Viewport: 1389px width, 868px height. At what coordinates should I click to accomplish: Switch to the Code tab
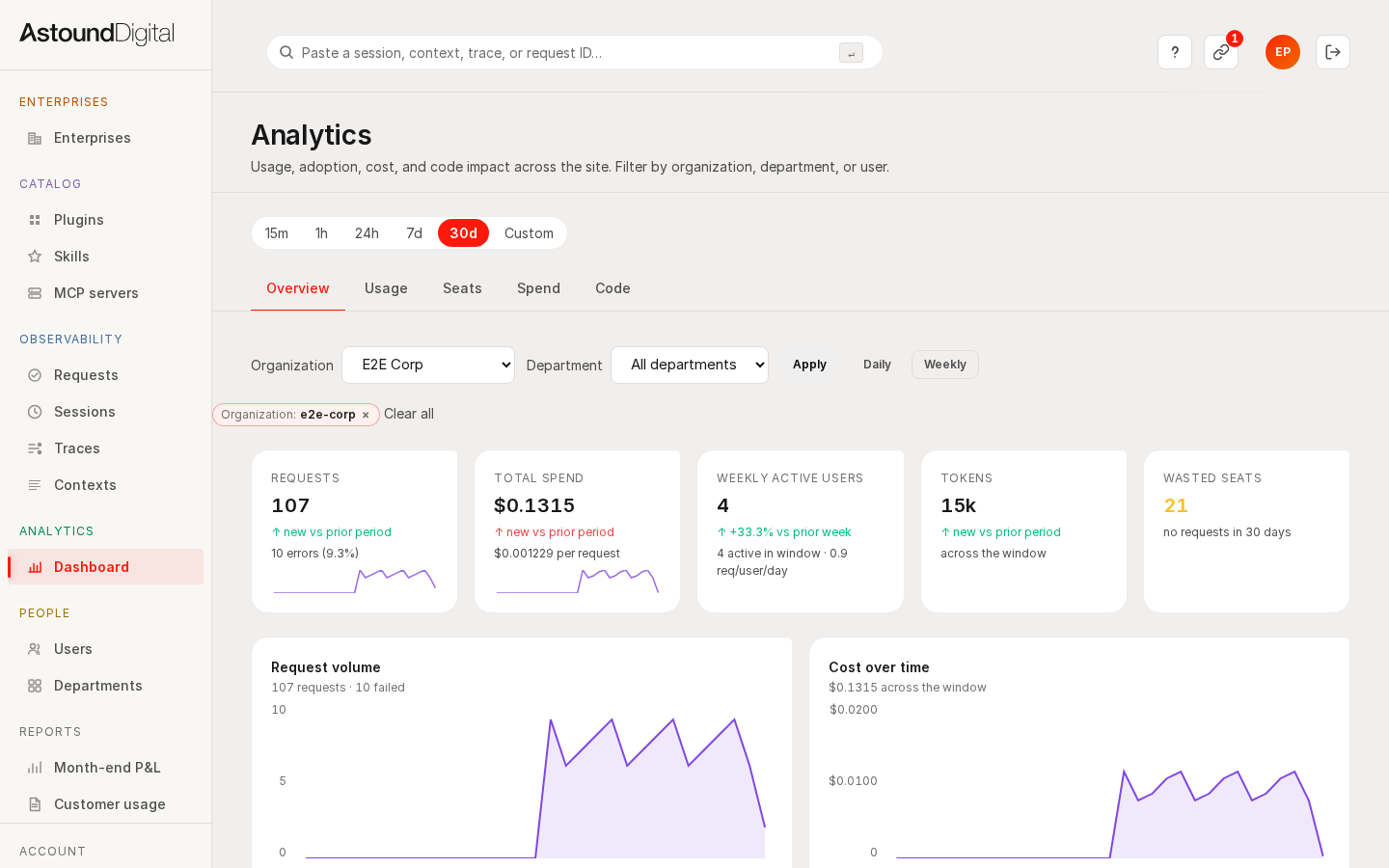tap(613, 288)
